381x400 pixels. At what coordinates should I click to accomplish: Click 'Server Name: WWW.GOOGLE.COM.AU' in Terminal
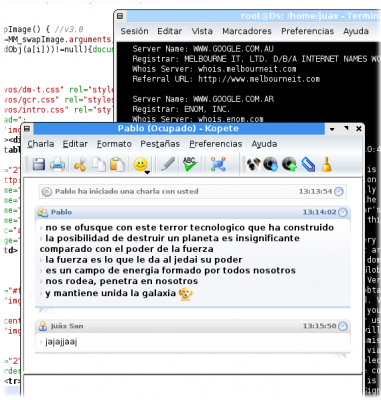pos(203,49)
